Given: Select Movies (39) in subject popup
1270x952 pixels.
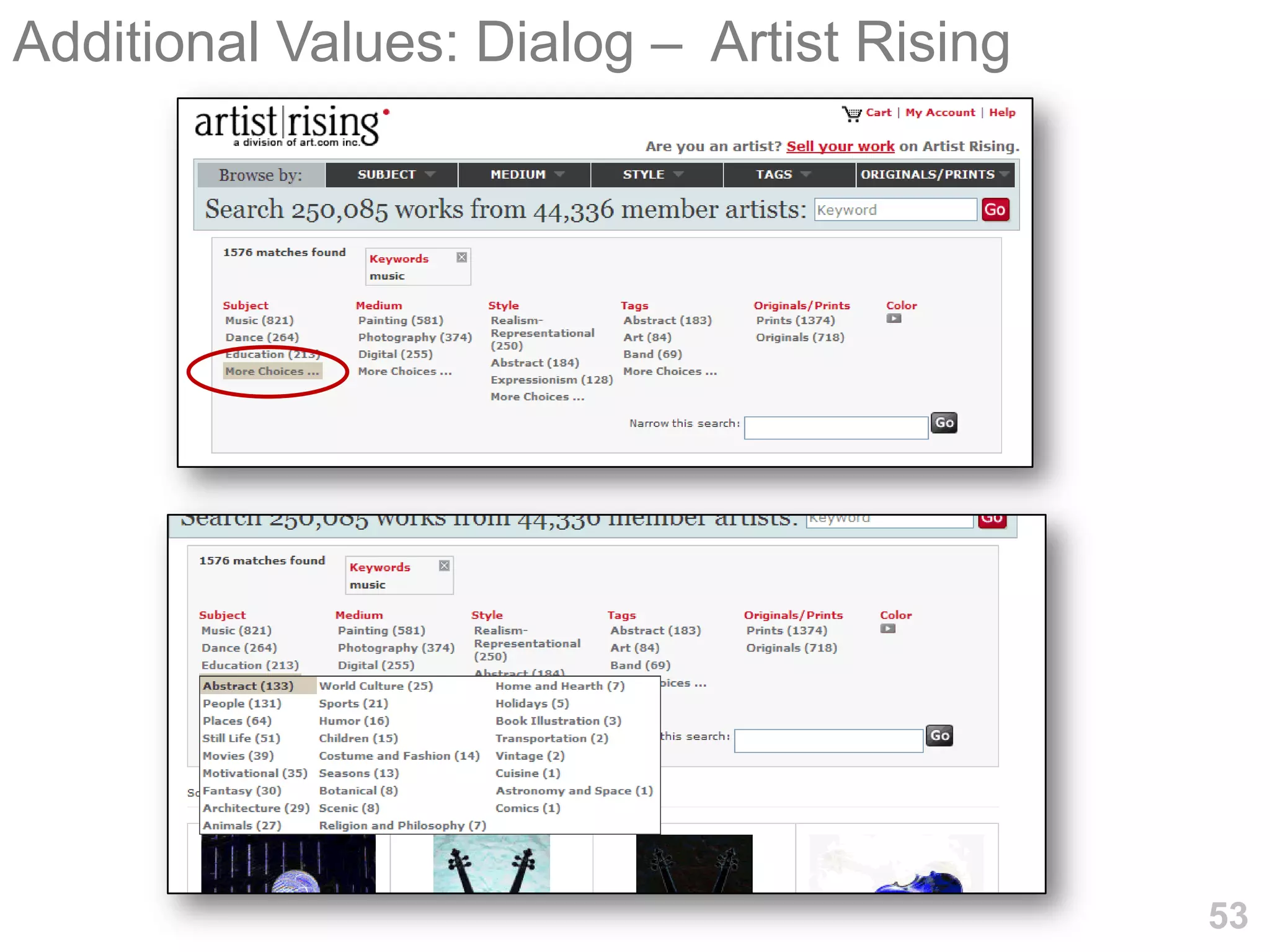Looking at the screenshot, I should (x=238, y=756).
